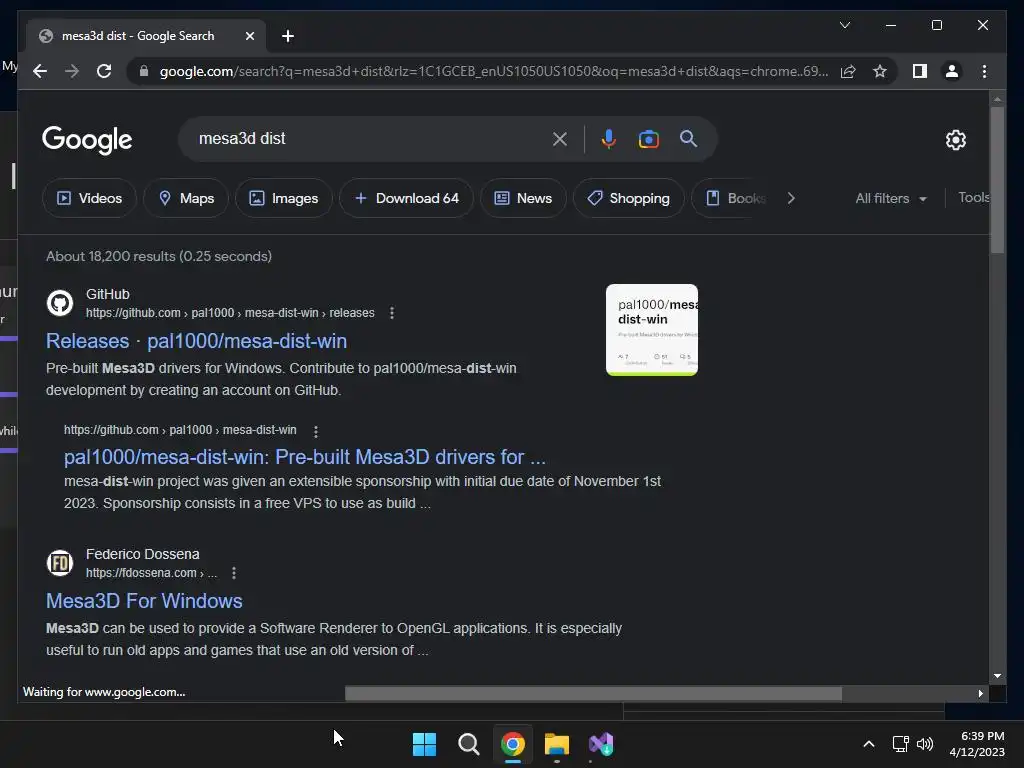Screen dimensions: 1024x768
Task: Open clock and date panel
Action: [977, 744]
